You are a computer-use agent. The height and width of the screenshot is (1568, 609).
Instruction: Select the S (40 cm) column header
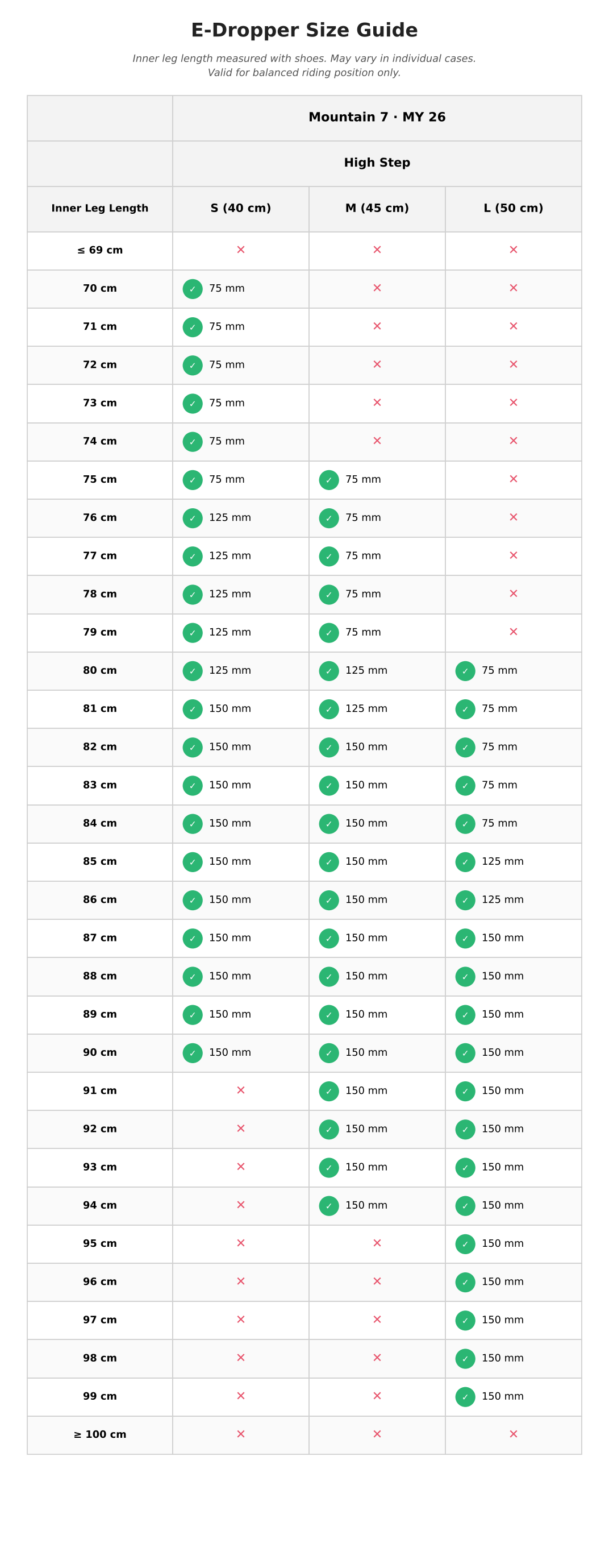click(x=241, y=209)
